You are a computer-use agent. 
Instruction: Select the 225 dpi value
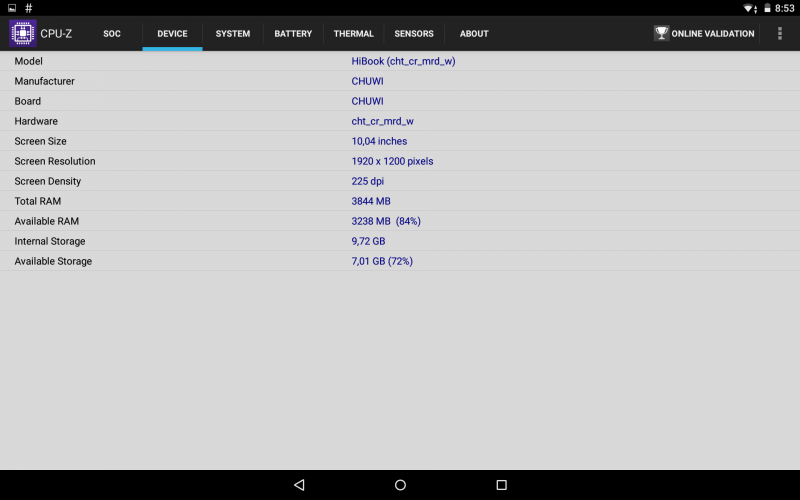[x=367, y=181]
